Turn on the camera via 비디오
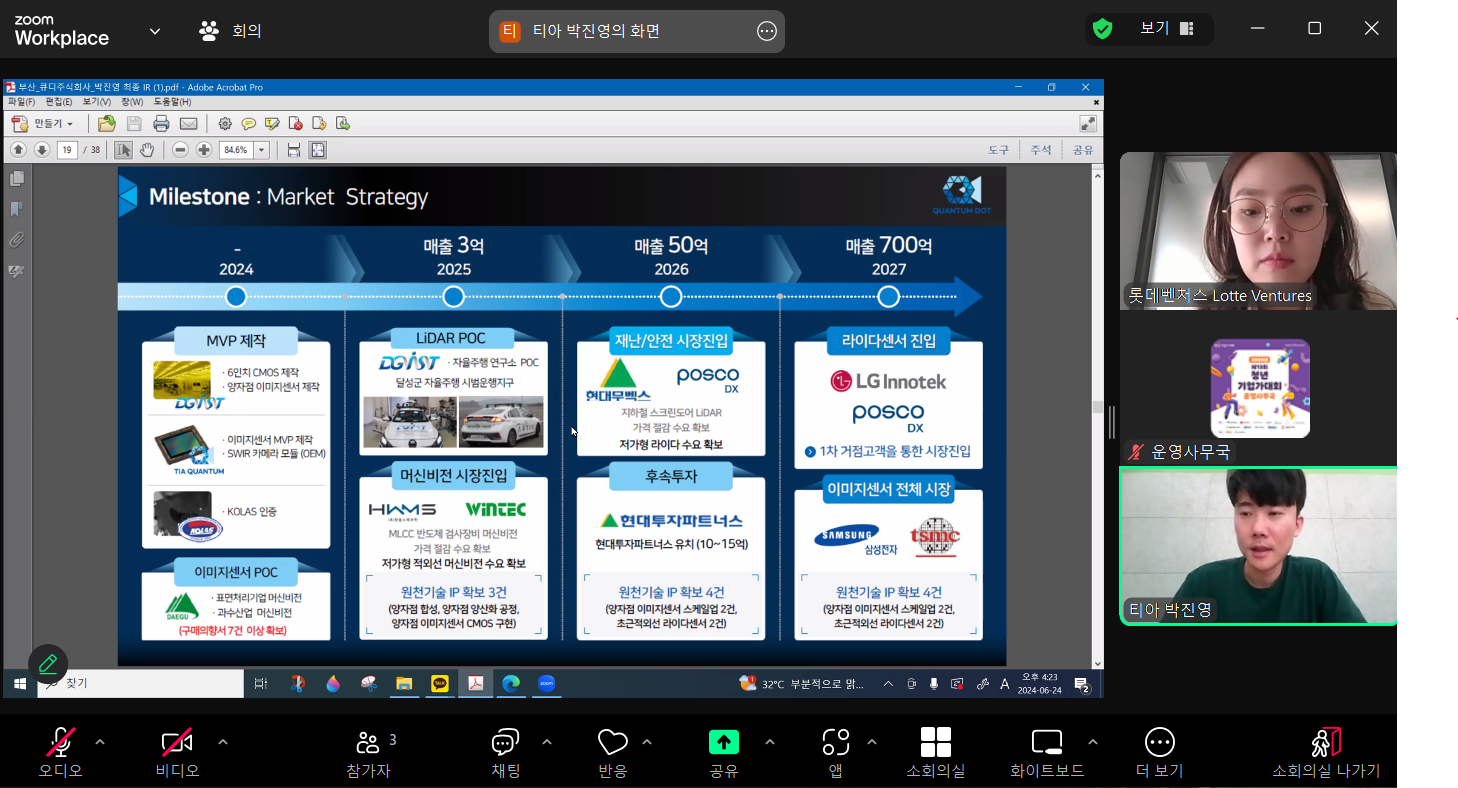The image size is (1458, 788). 177,752
